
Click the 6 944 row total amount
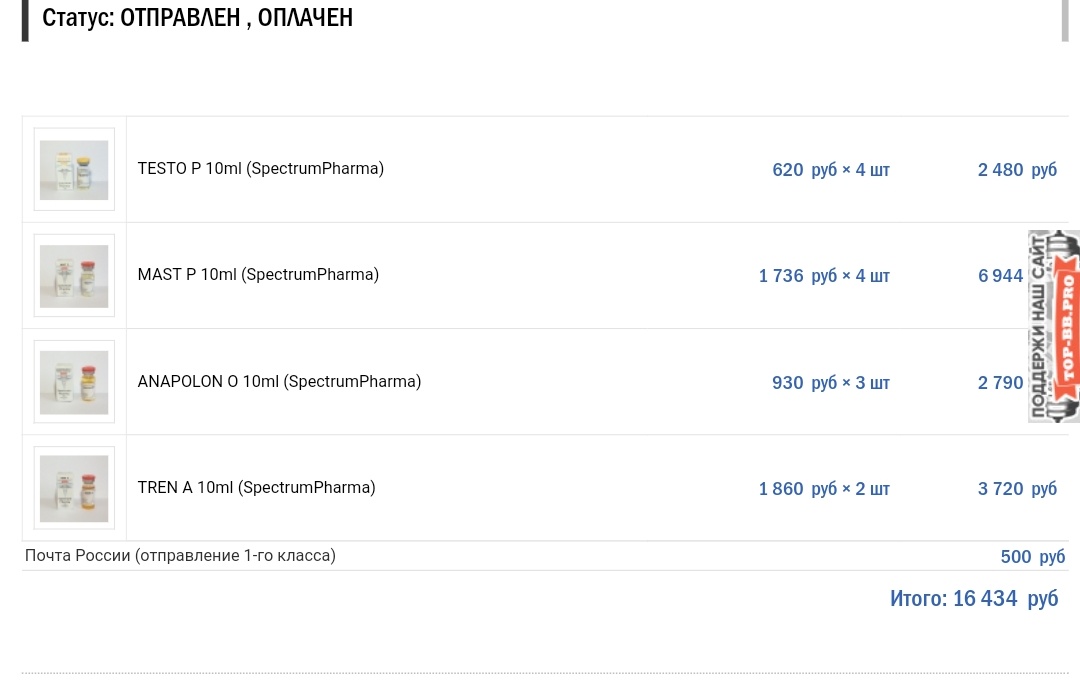tap(1001, 276)
